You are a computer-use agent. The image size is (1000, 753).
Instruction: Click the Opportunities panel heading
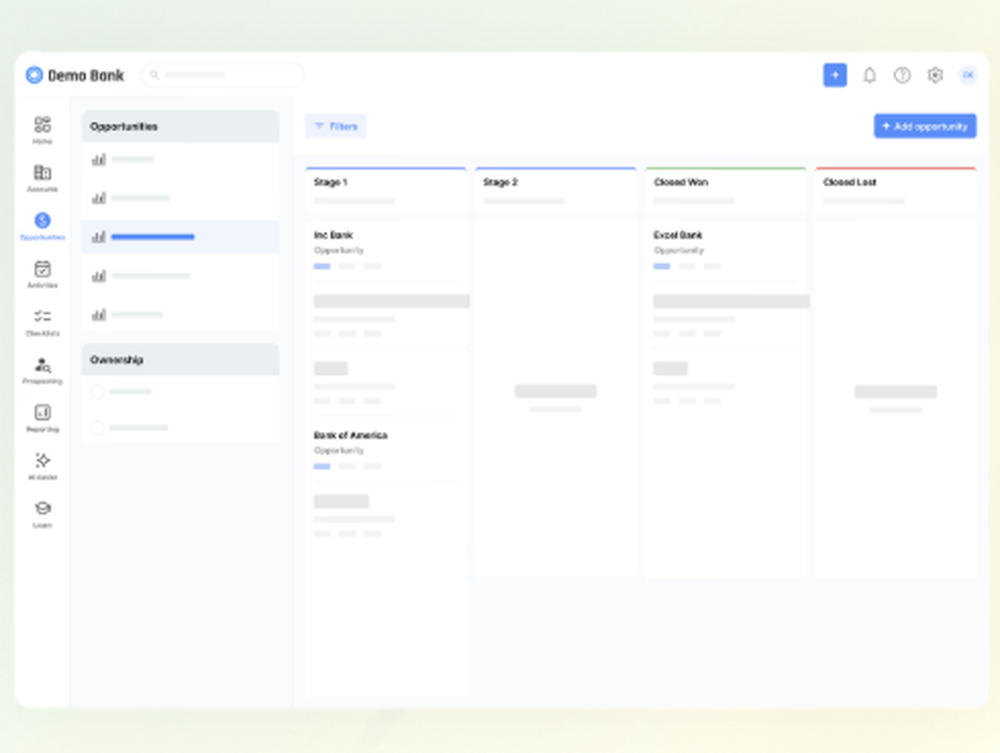coord(180,126)
